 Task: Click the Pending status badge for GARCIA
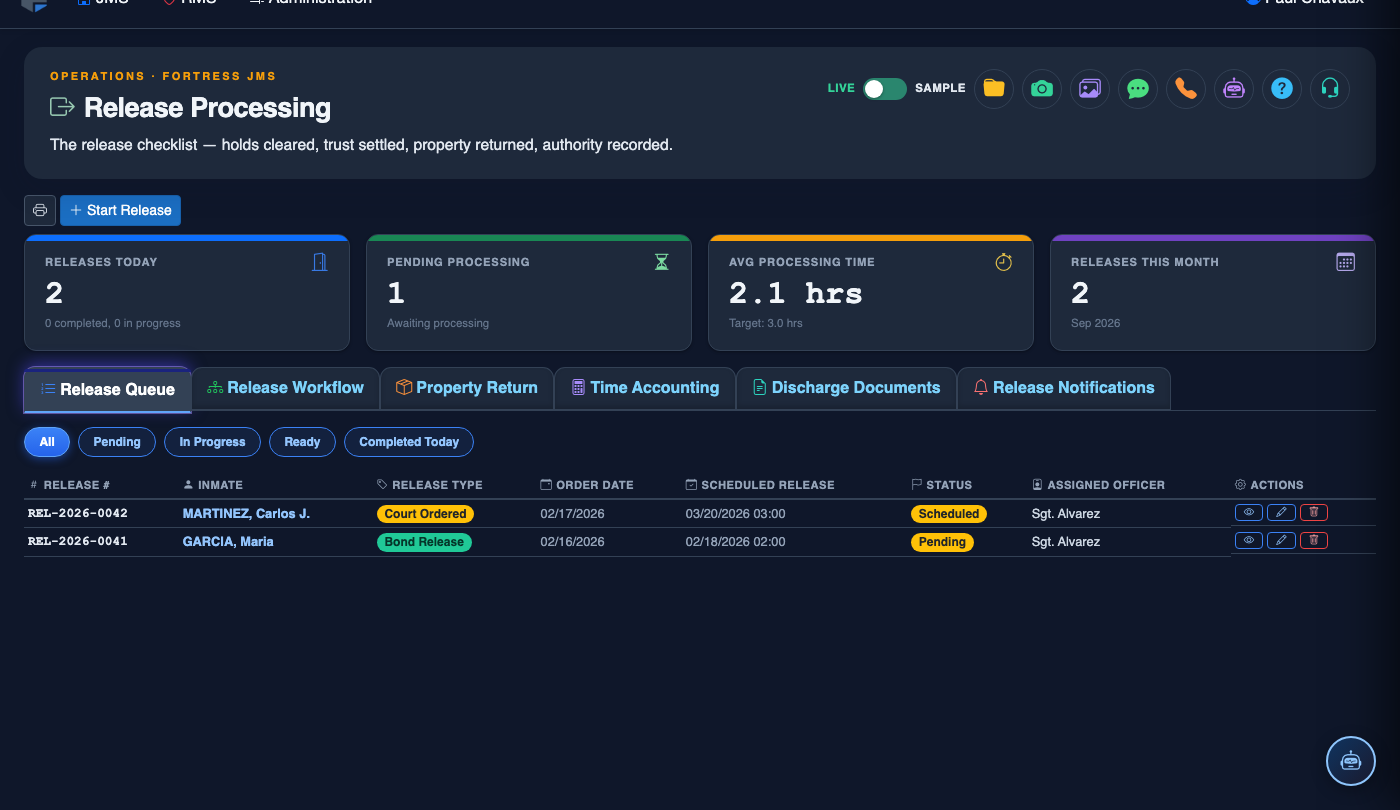point(942,542)
